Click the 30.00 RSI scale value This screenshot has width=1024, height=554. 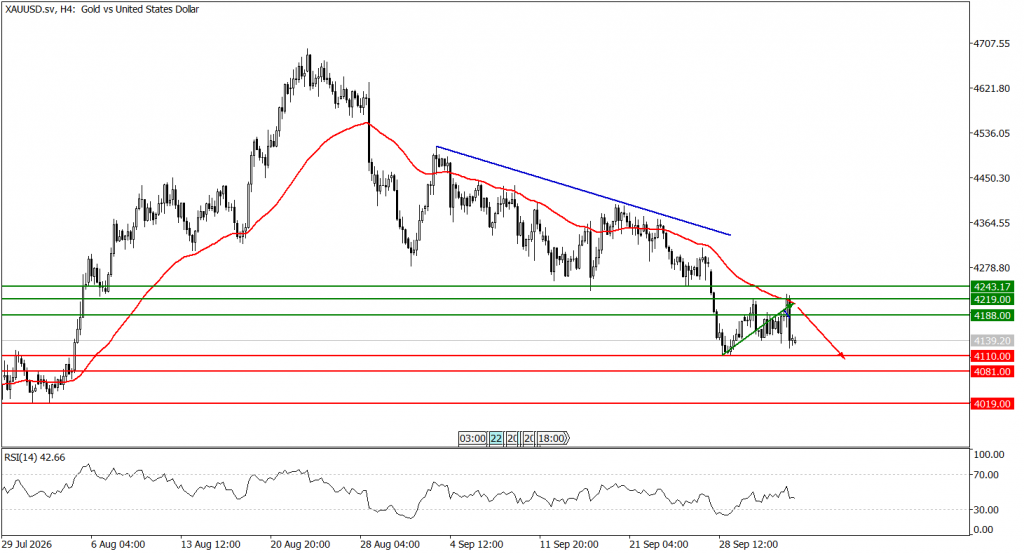coord(986,510)
